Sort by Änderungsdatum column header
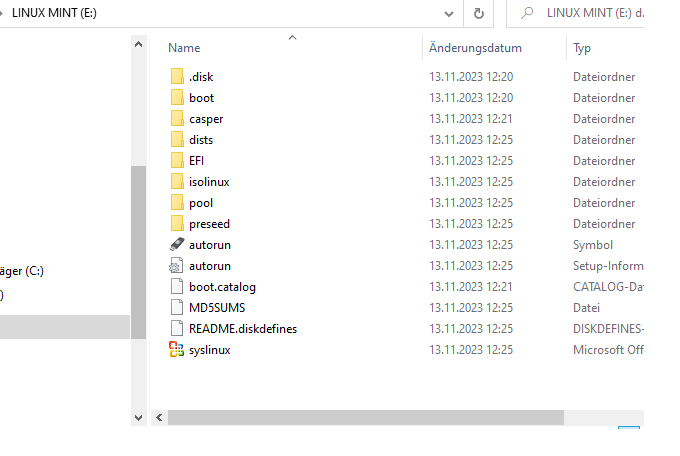Image resolution: width=680 pixels, height=456 pixels. (475, 48)
